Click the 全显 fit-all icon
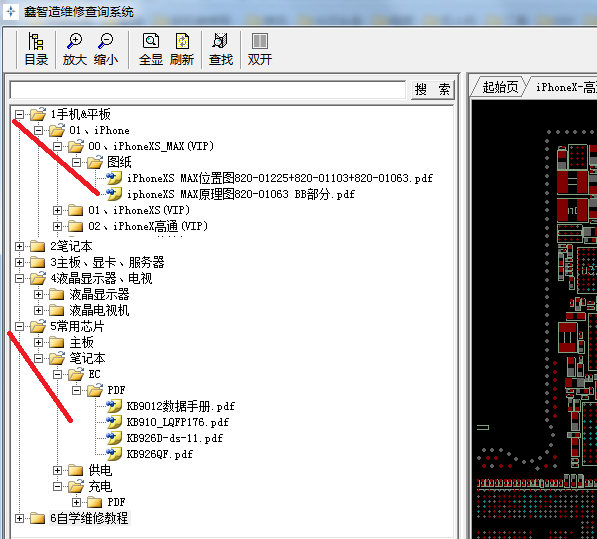 [x=151, y=41]
